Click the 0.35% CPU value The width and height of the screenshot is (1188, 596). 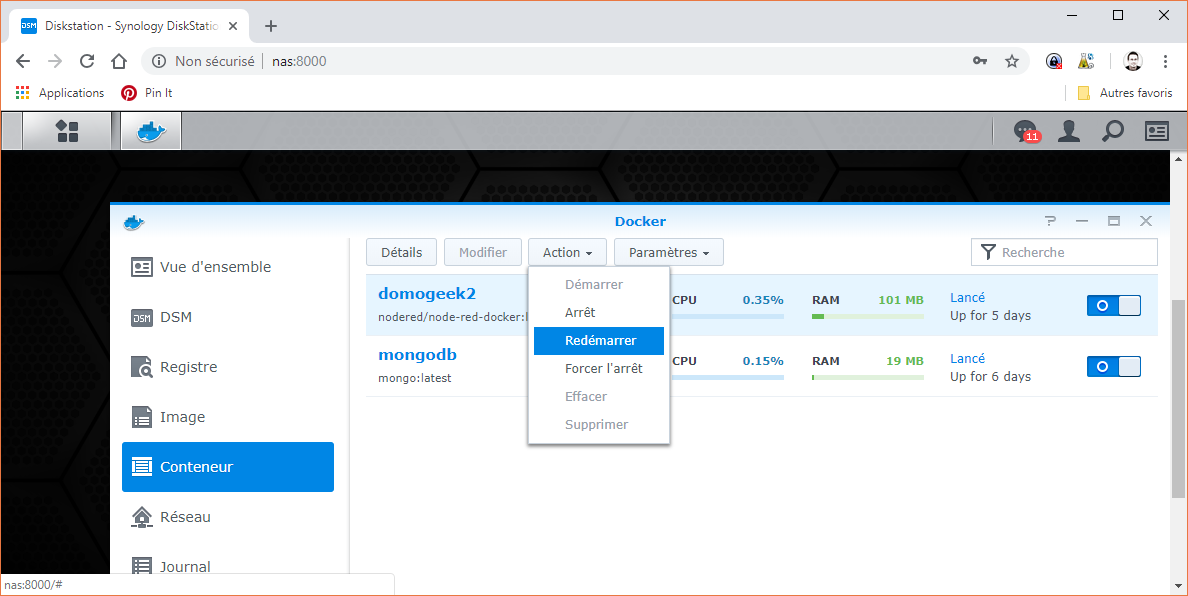pos(763,300)
